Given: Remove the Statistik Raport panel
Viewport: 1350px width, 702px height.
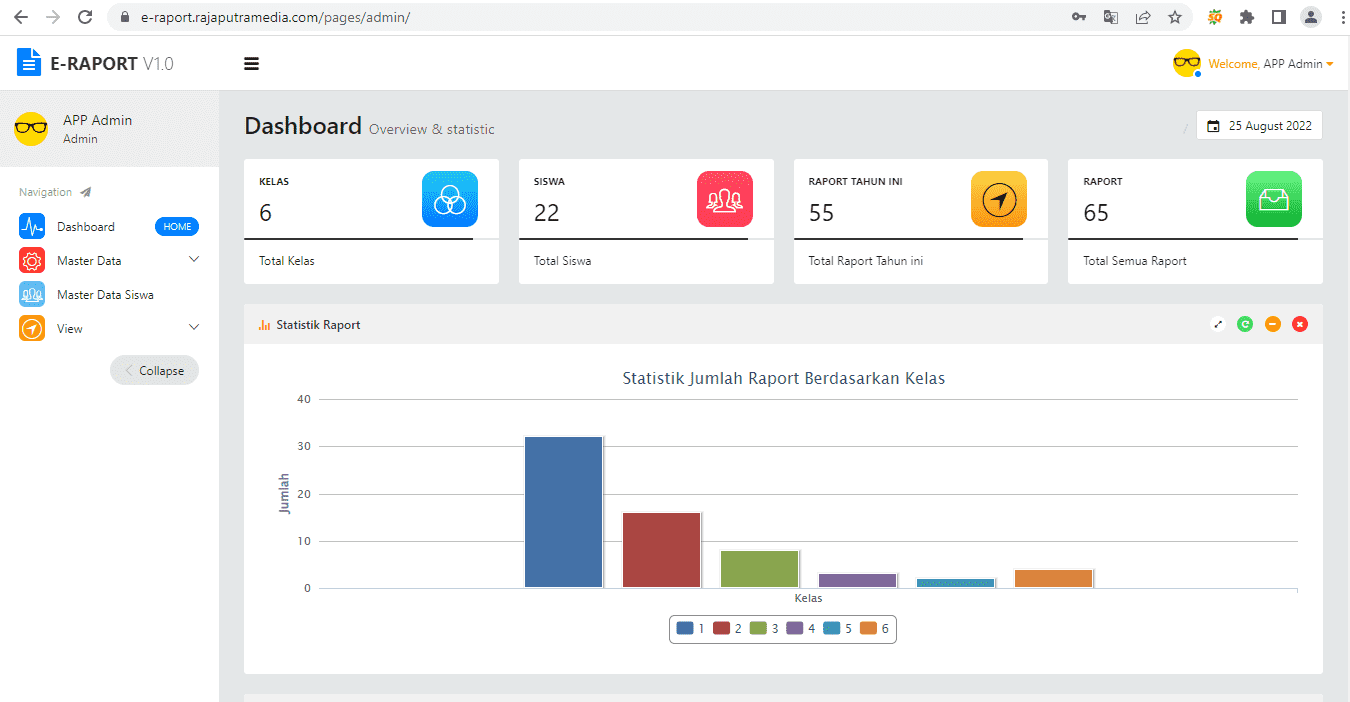Looking at the screenshot, I should (x=1300, y=324).
